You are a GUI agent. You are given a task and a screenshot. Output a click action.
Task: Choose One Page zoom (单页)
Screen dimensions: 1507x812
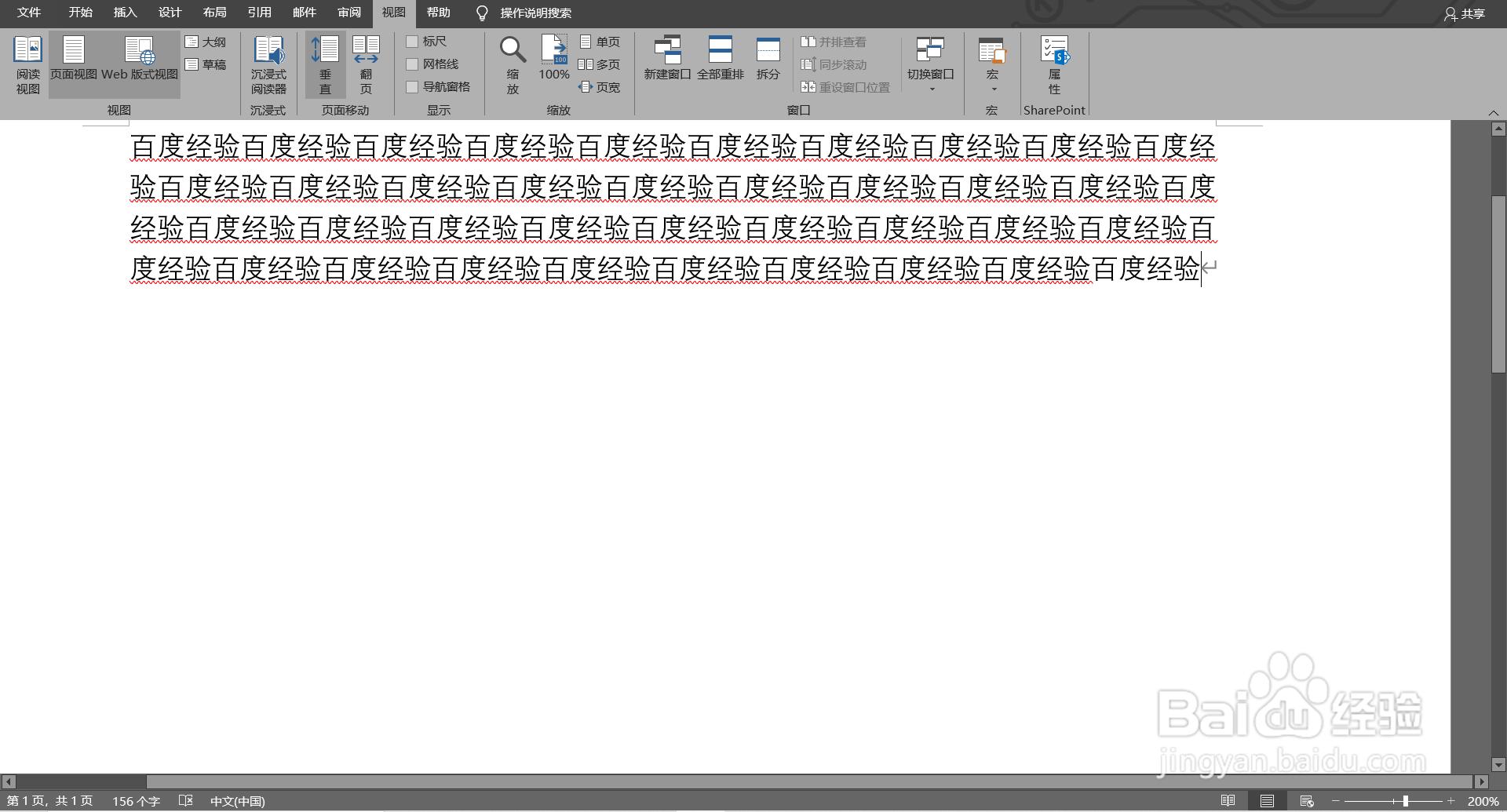click(600, 42)
